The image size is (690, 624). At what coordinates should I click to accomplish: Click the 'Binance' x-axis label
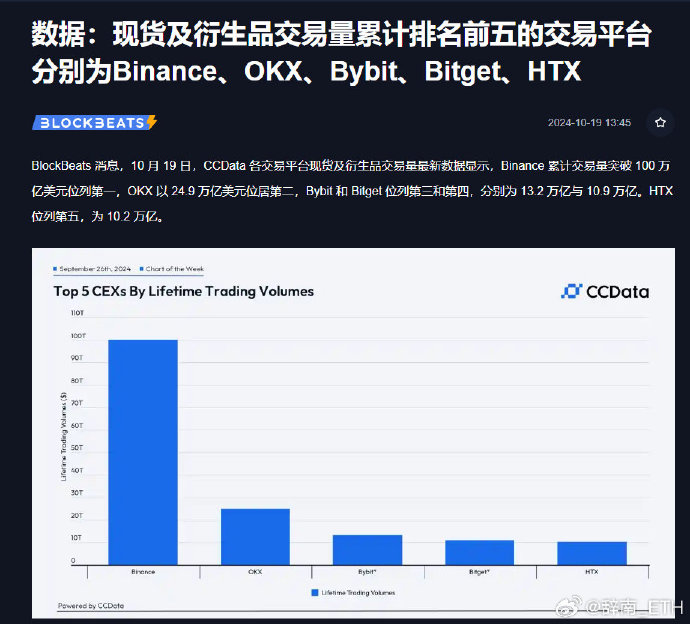tap(143, 572)
